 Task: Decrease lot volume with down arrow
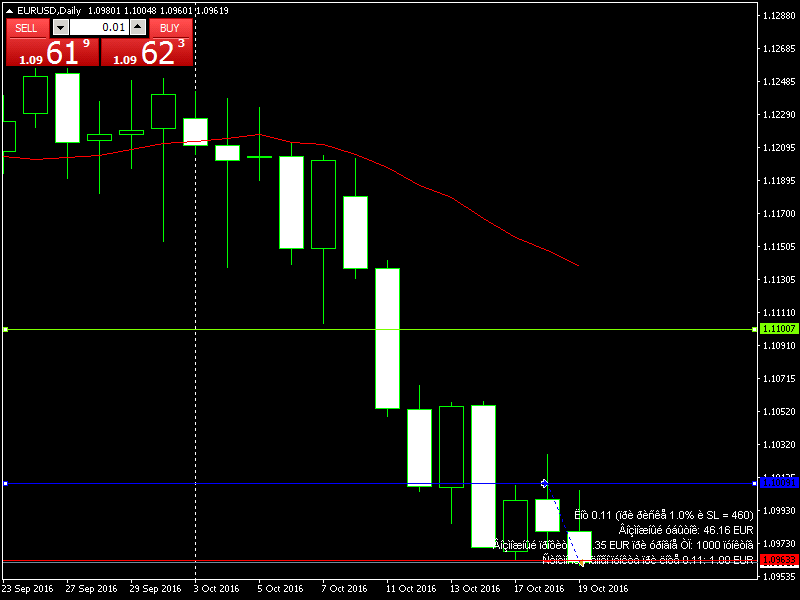pos(60,28)
